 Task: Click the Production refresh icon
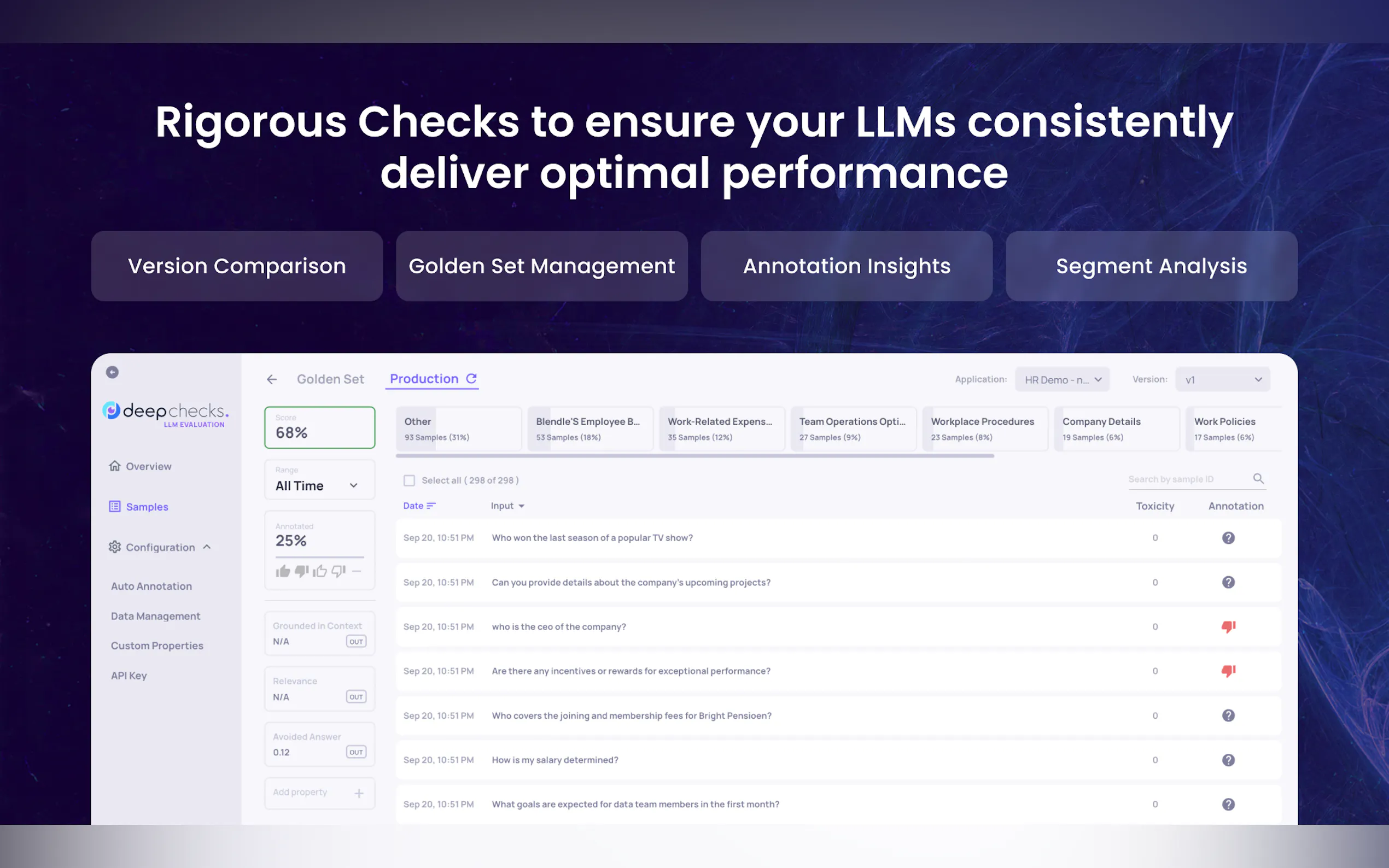471,378
